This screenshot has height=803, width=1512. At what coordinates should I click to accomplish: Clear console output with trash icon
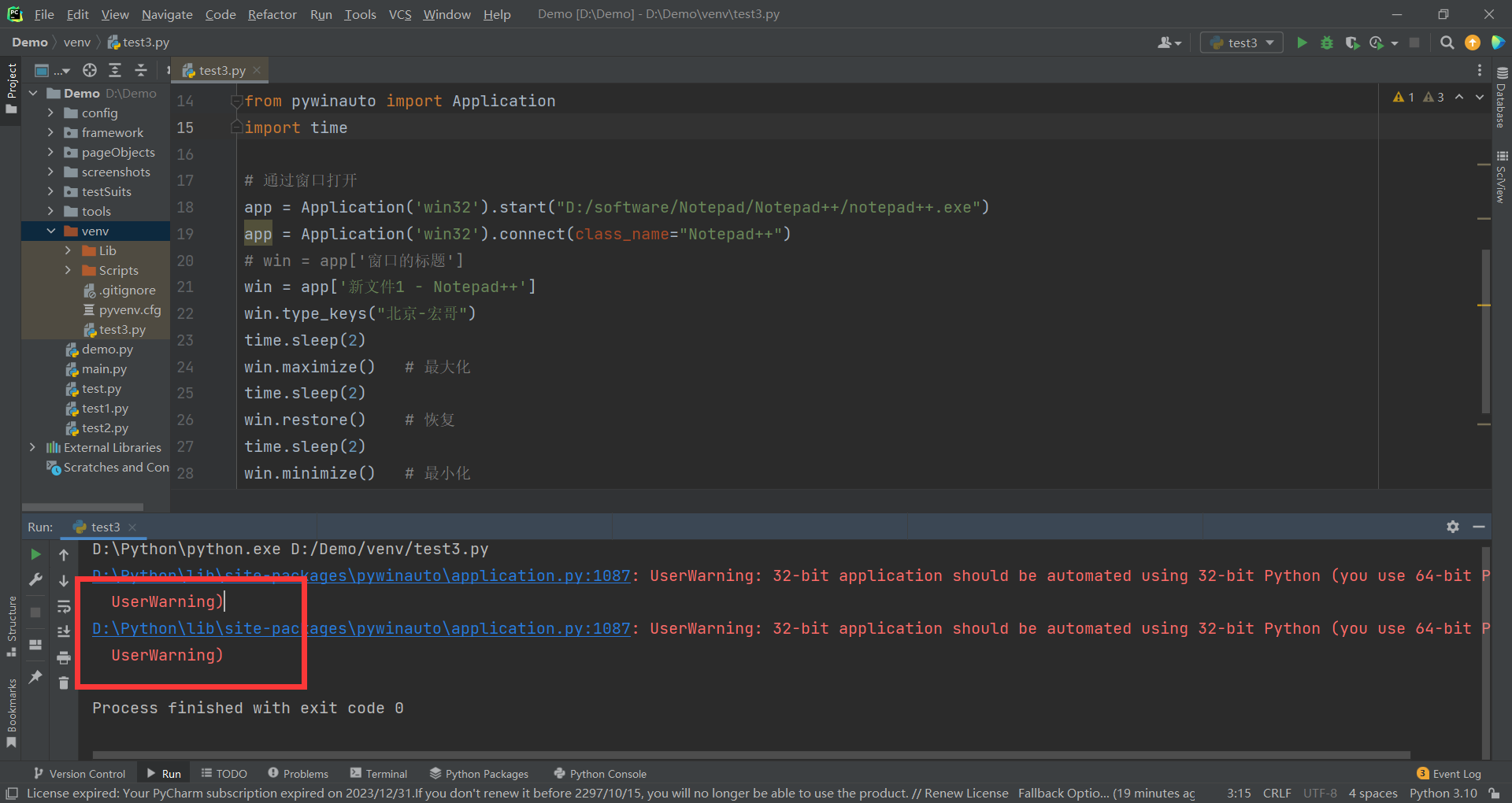point(64,683)
